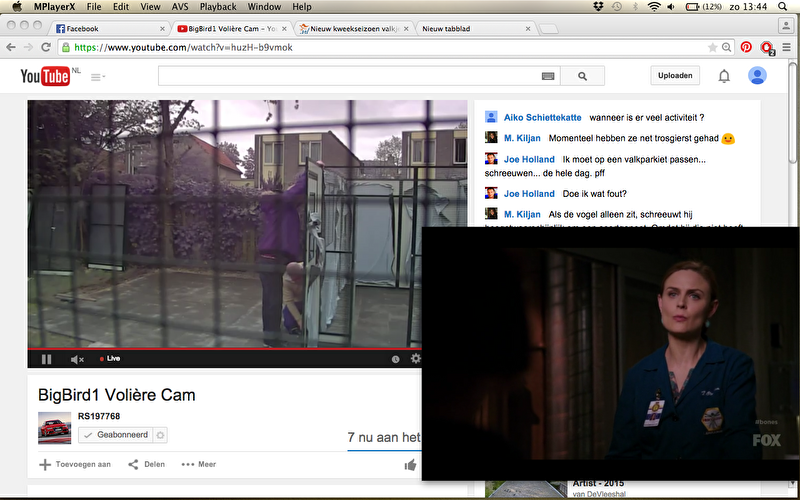Click Toevoegen aan under the video

pyautogui.click(x=75, y=464)
